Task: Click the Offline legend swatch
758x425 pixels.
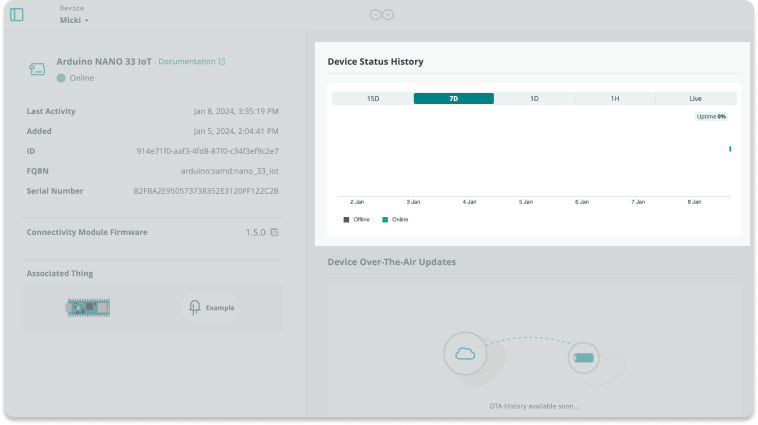Action: click(346, 220)
